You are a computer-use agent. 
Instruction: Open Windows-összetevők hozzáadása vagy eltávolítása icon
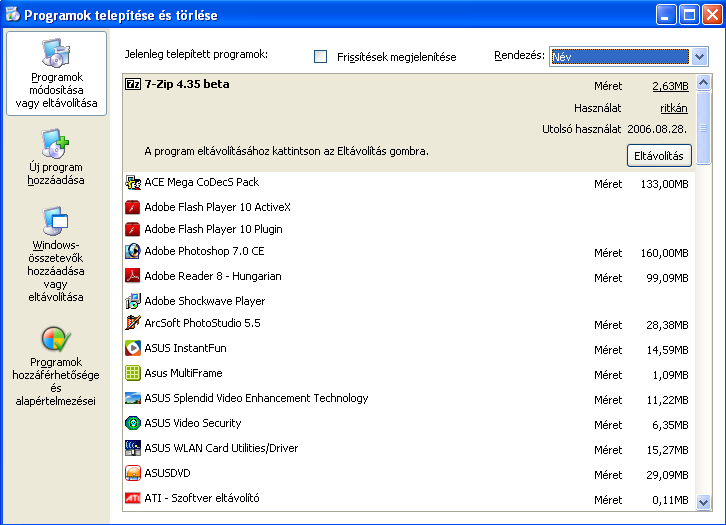tap(56, 220)
